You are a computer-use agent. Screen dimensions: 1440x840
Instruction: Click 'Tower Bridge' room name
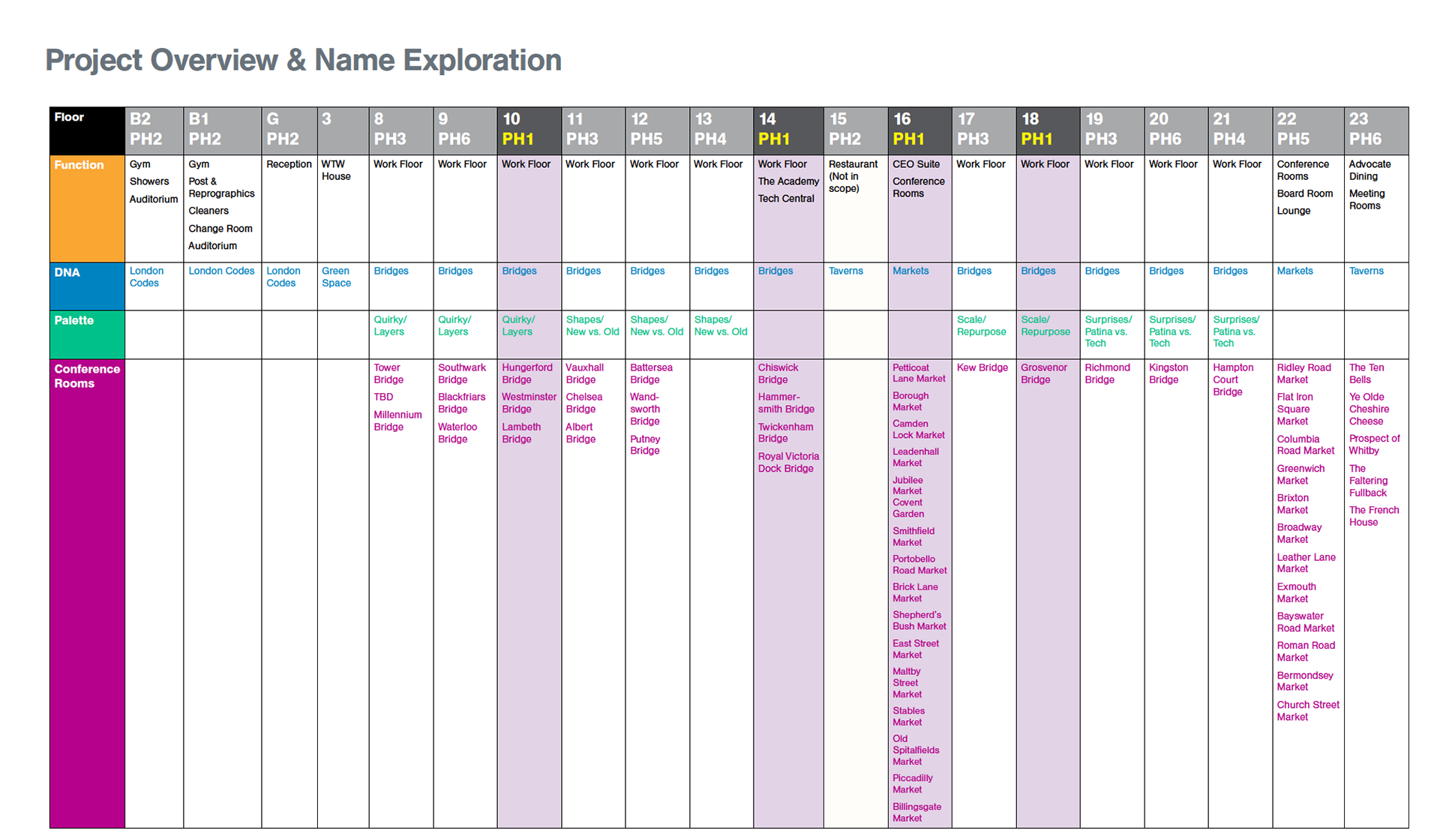(388, 373)
